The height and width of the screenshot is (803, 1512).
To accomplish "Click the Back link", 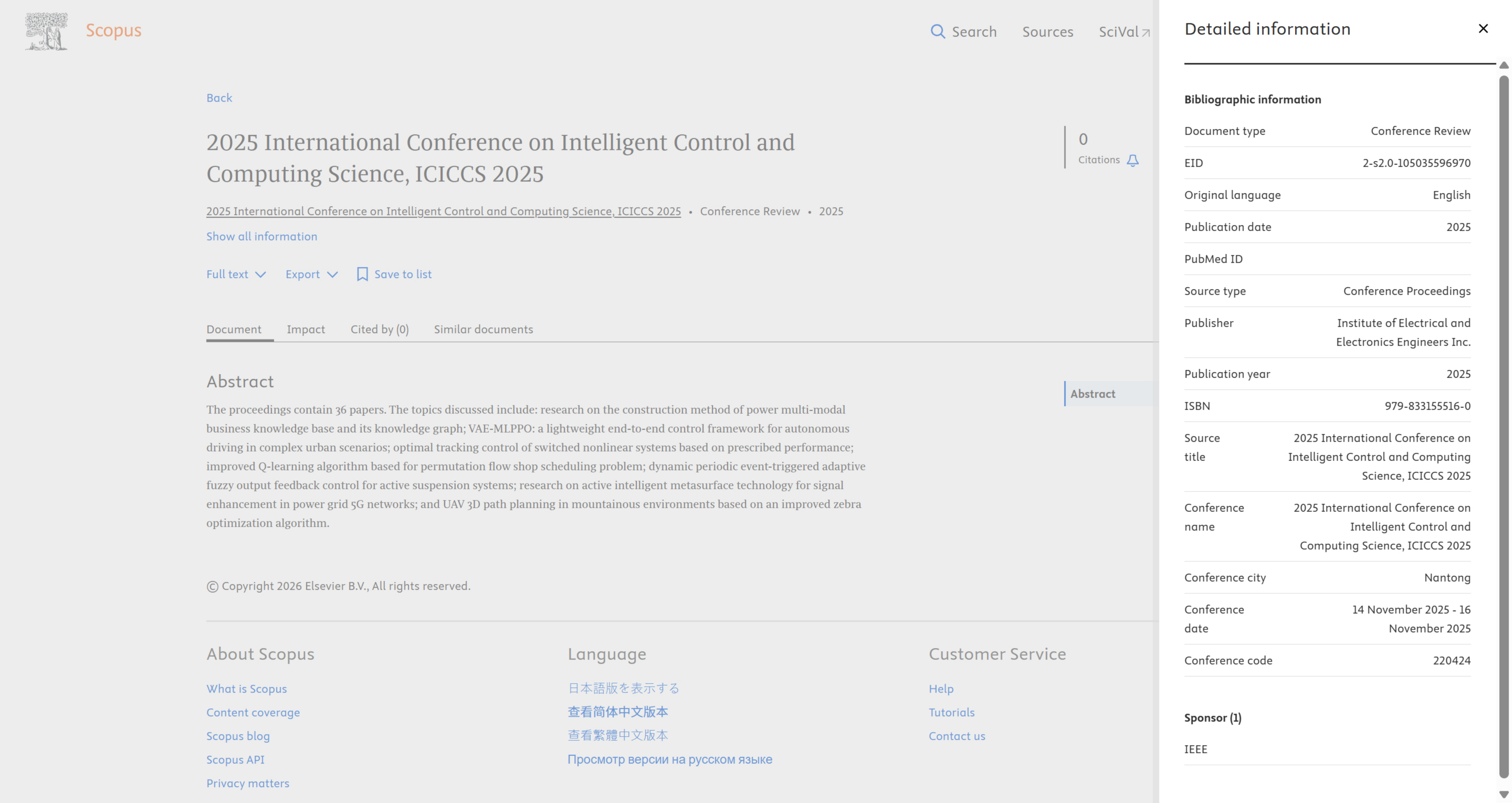I will click(219, 98).
